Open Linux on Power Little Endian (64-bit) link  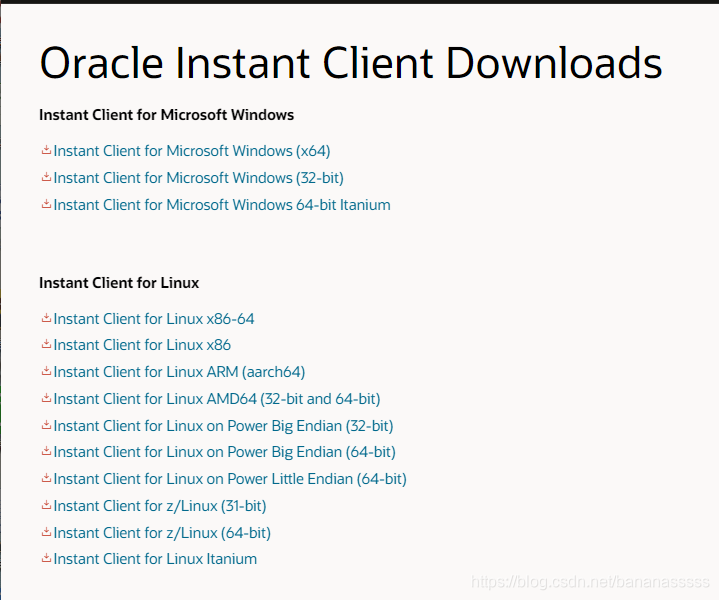coord(230,479)
